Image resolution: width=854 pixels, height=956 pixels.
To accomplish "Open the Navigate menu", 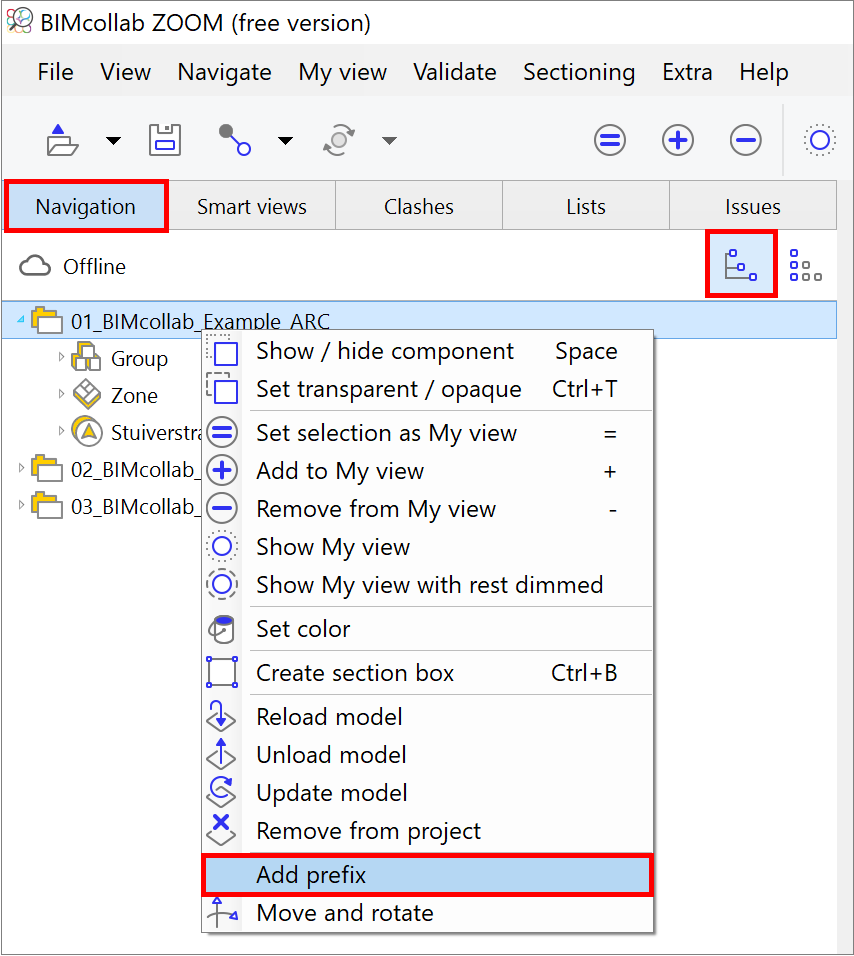I will click(x=224, y=72).
